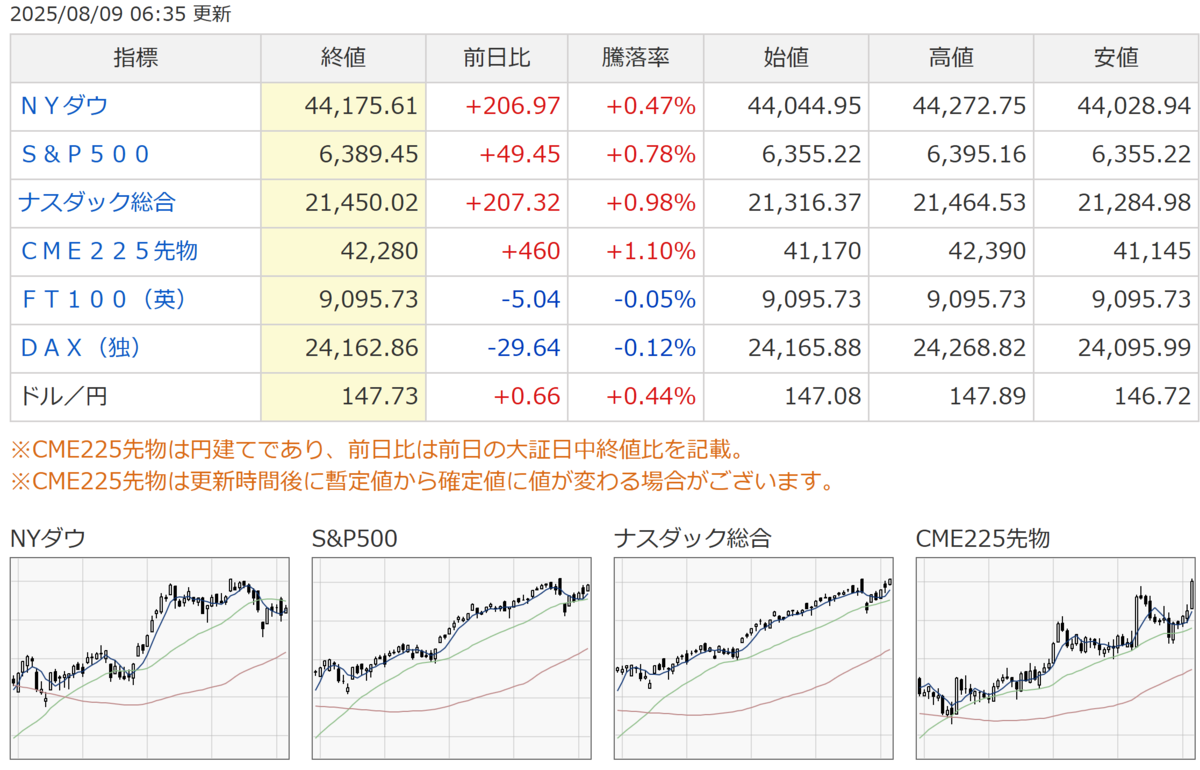
Task: Click the 騰落率 column header
Action: pyautogui.click(x=636, y=58)
